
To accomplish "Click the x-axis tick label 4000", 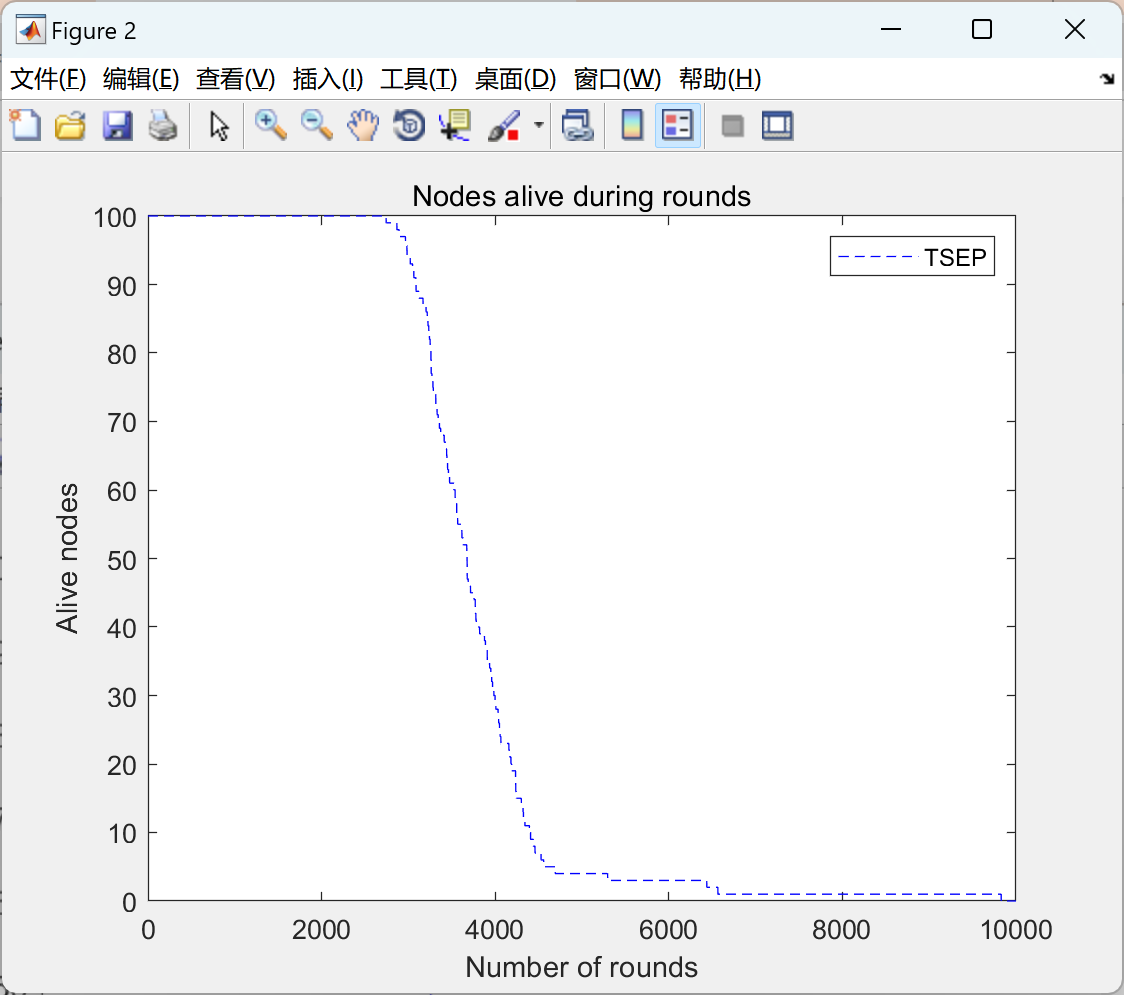I will [494, 930].
